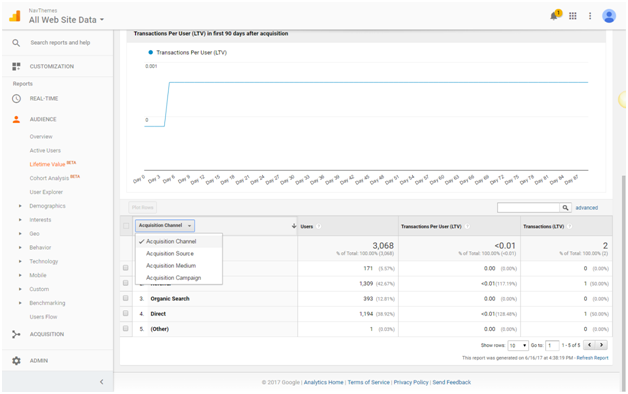Open the Show rows dropdown

(x=518, y=345)
